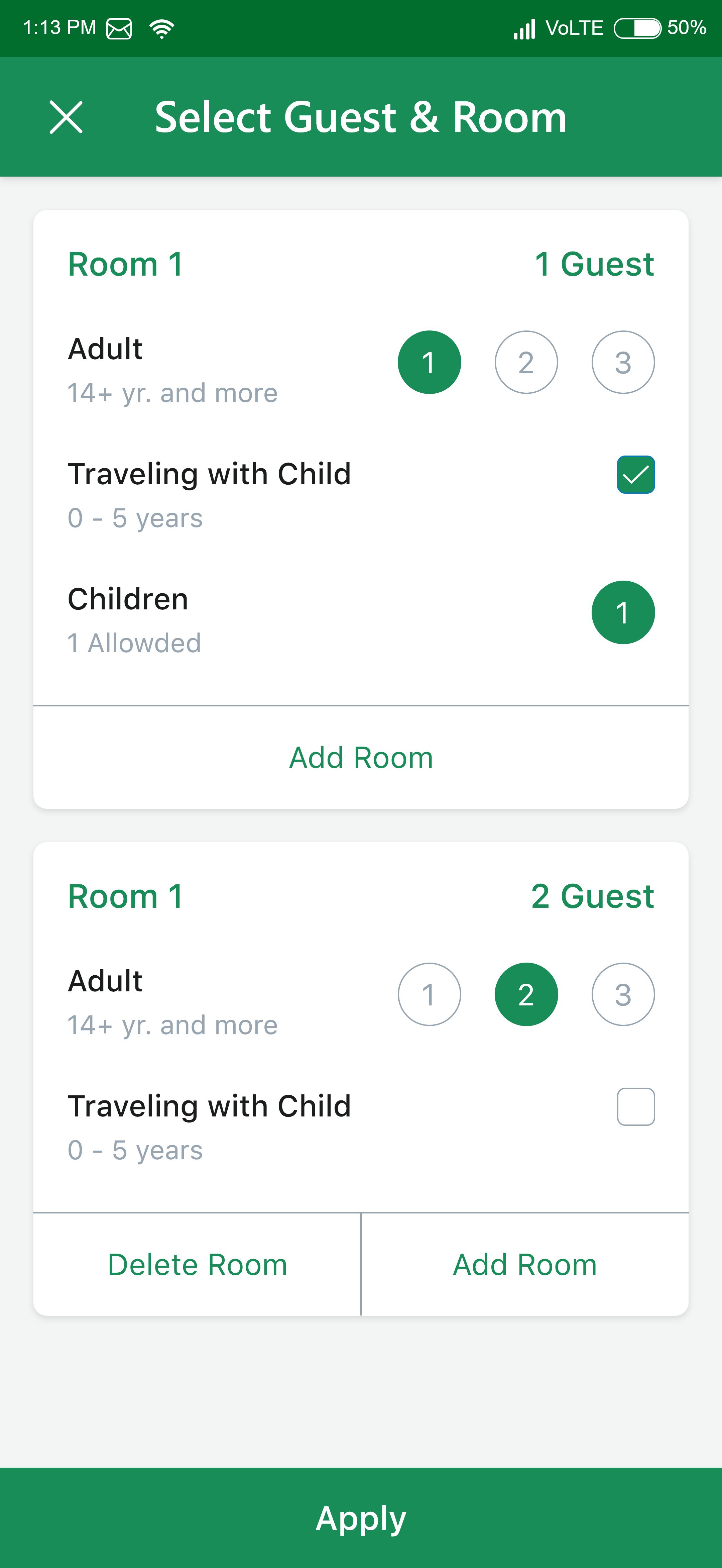This screenshot has height=1568, width=722.
Task: Select 1 child in Children row
Action: coord(623,612)
